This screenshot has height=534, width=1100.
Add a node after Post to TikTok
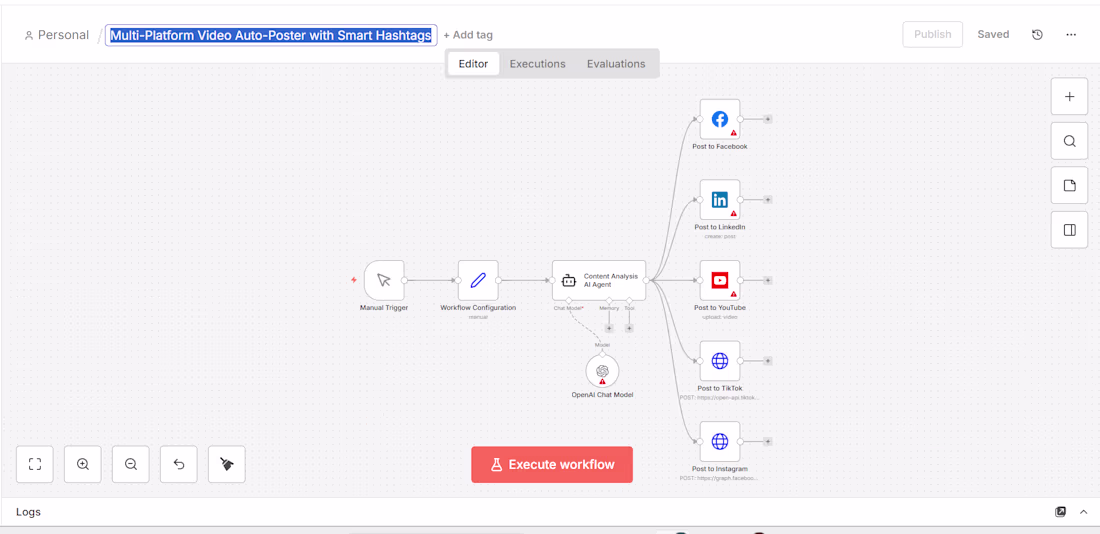[x=767, y=361]
